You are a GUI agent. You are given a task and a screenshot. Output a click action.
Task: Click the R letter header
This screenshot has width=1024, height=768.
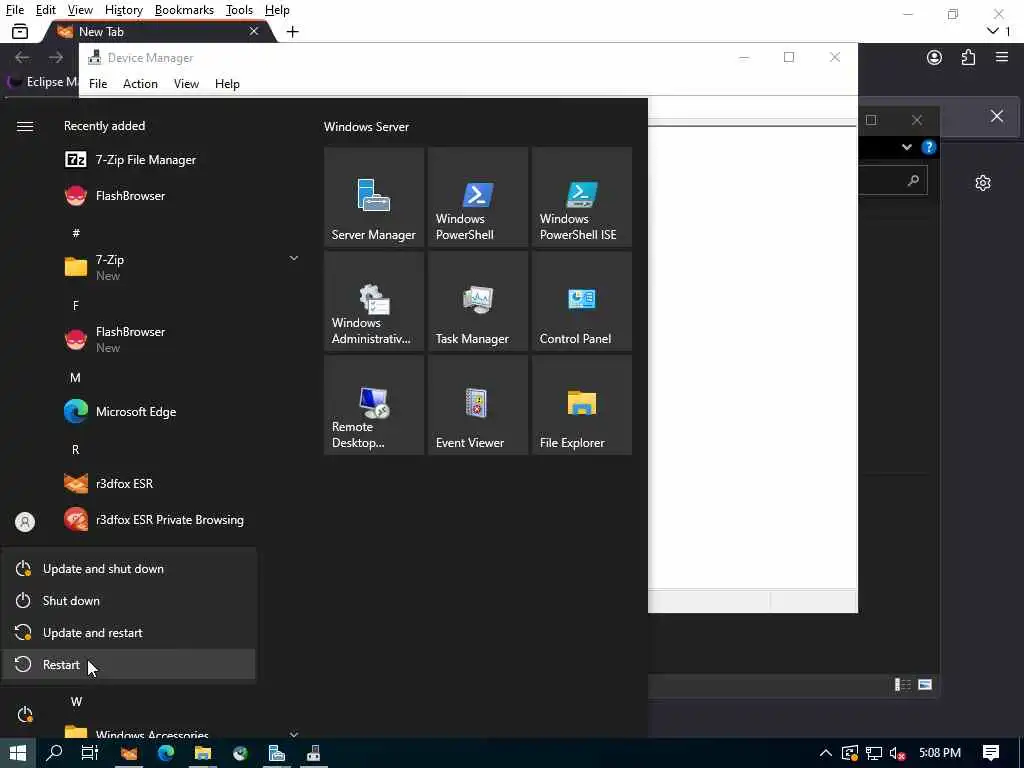pos(75,449)
